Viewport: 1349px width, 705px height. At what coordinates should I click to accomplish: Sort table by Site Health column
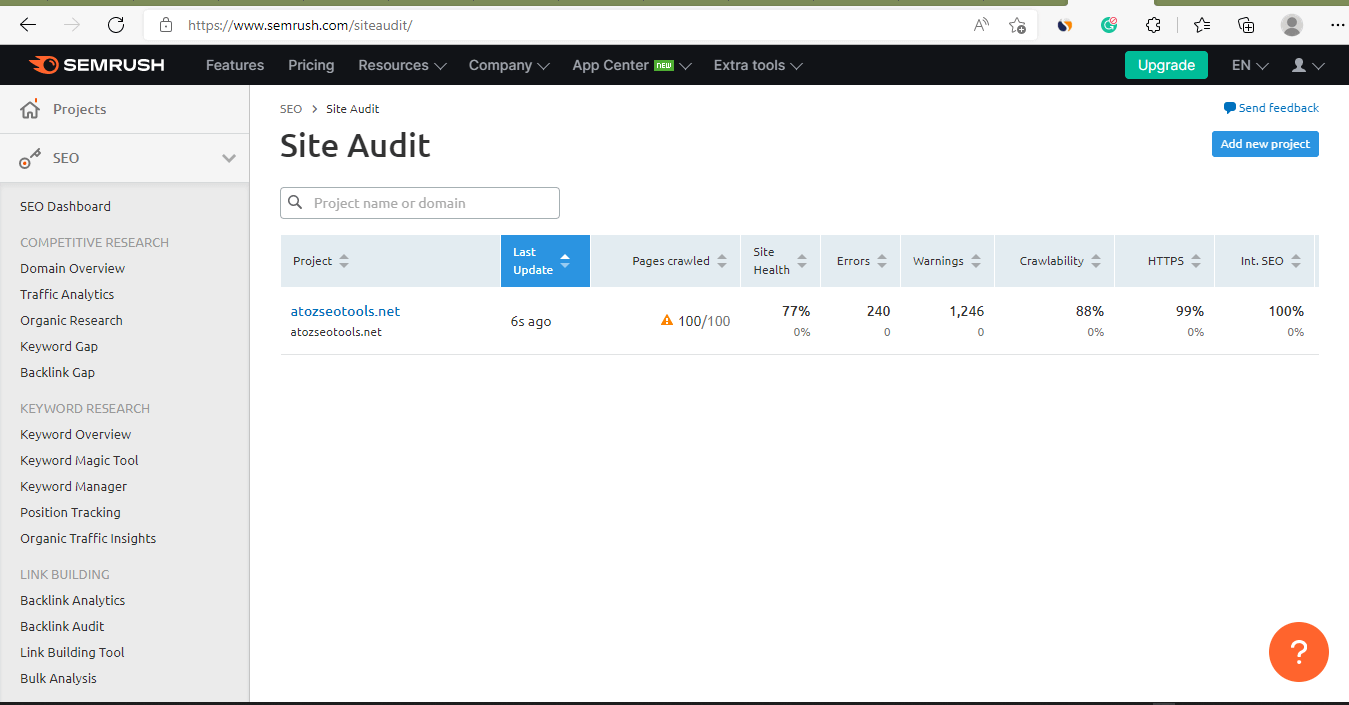tap(780, 261)
